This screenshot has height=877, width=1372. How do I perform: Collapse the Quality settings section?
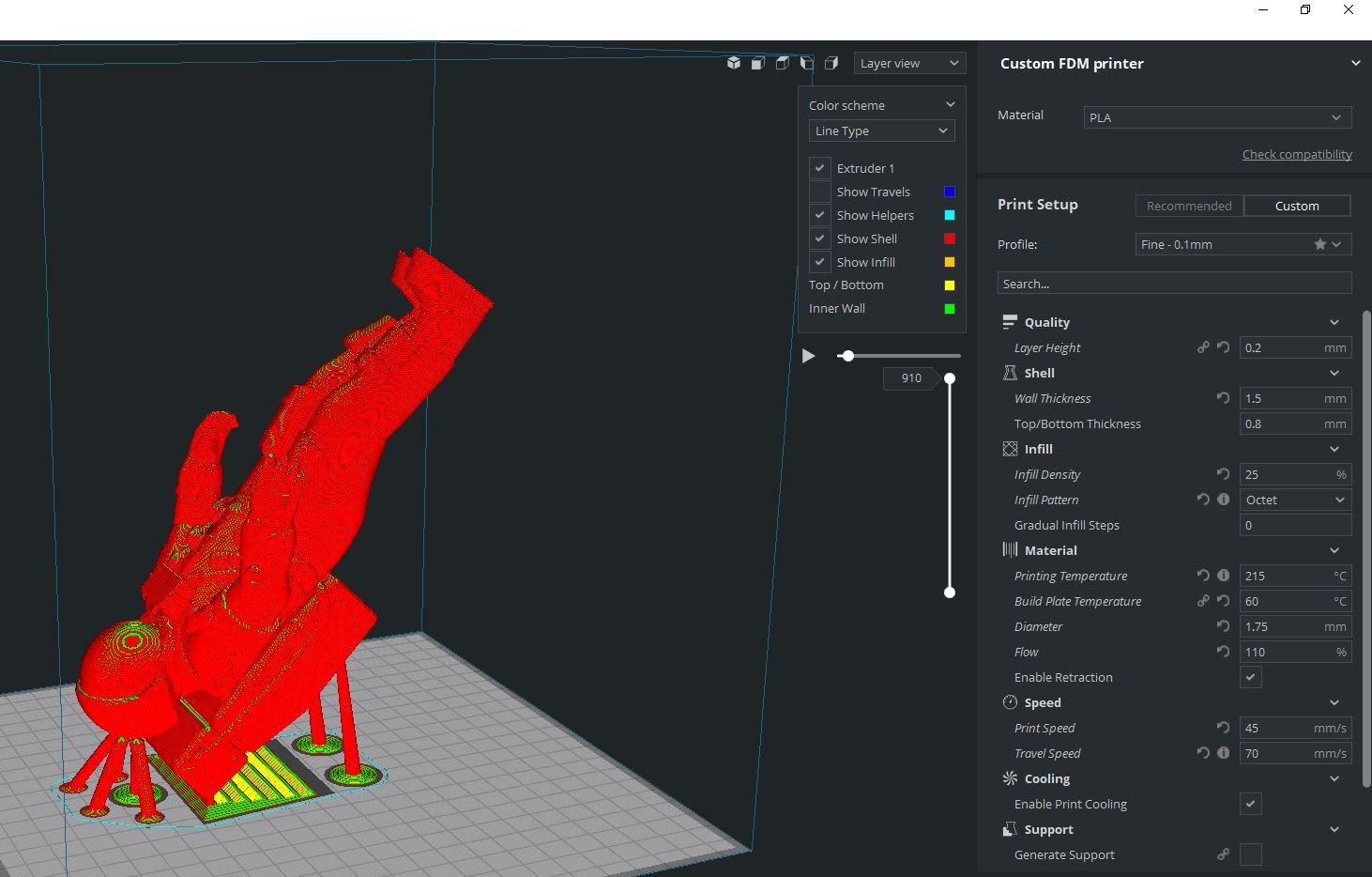[1334, 322]
